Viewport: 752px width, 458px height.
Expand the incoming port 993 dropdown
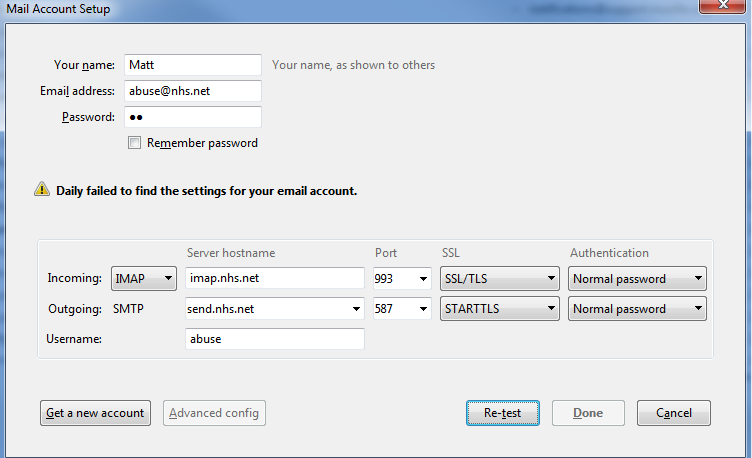tap(402, 279)
